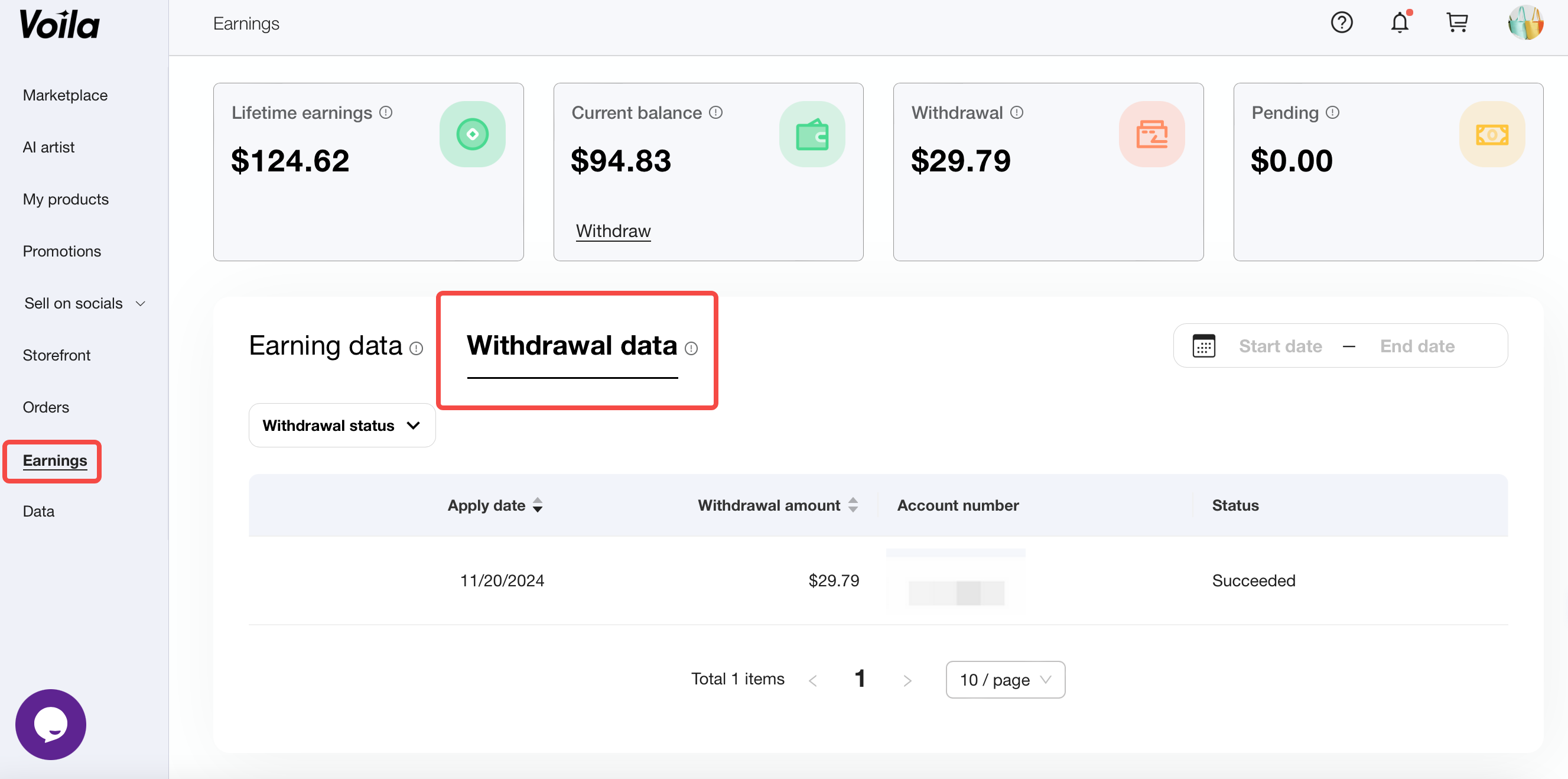
Task: Open the help question mark icon
Action: [1341, 23]
